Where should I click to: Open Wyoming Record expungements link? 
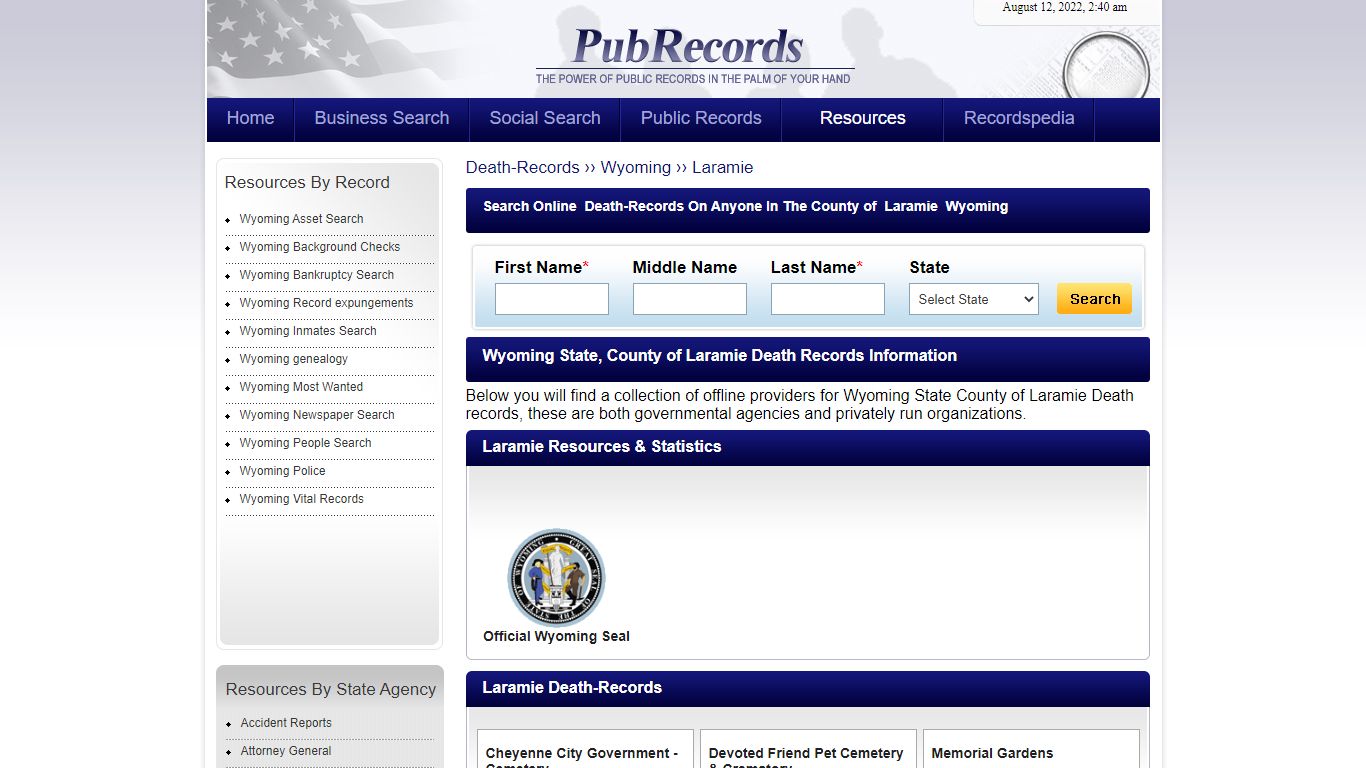tap(326, 303)
